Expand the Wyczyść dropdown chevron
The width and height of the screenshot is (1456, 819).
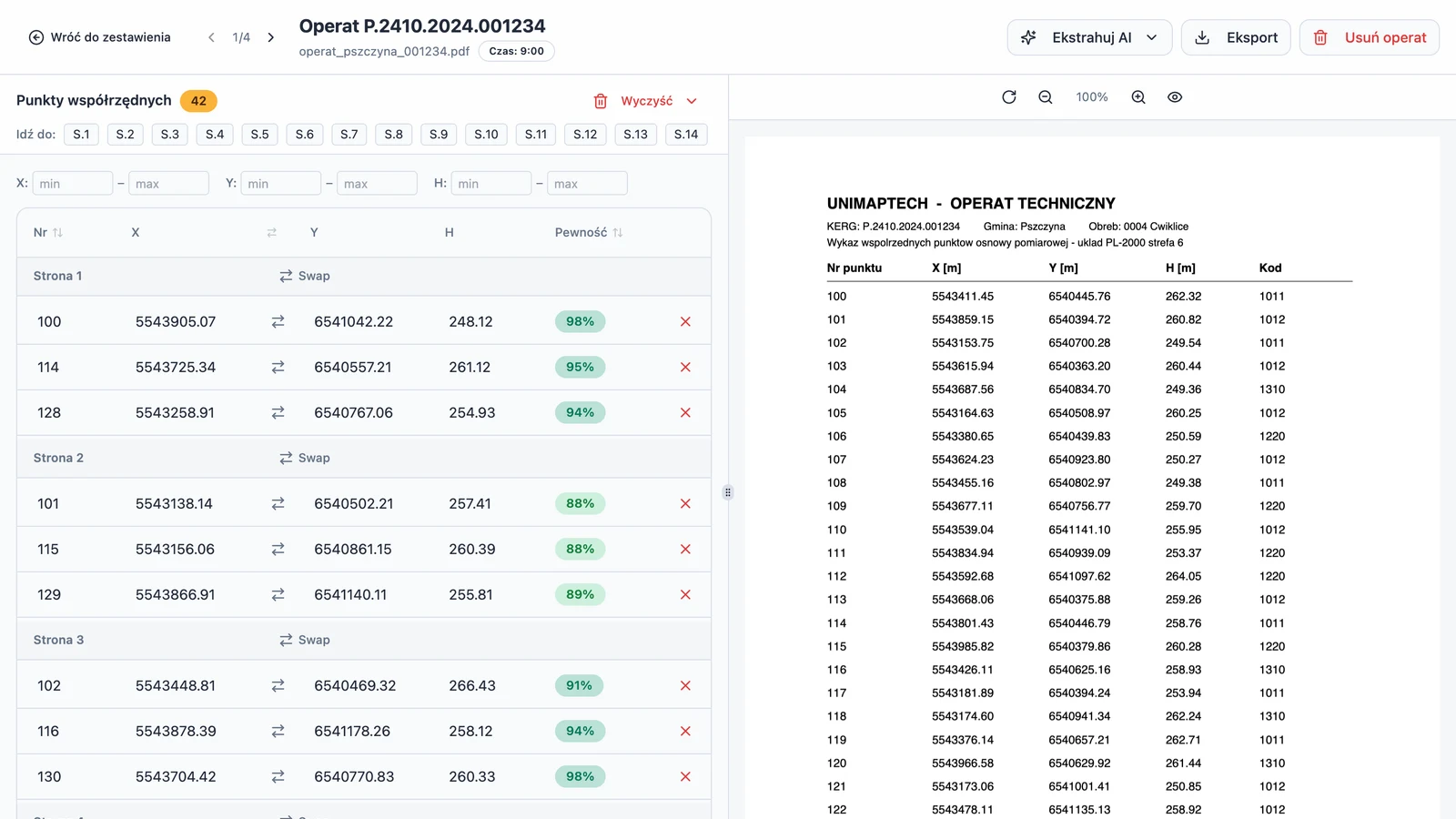coord(692,101)
